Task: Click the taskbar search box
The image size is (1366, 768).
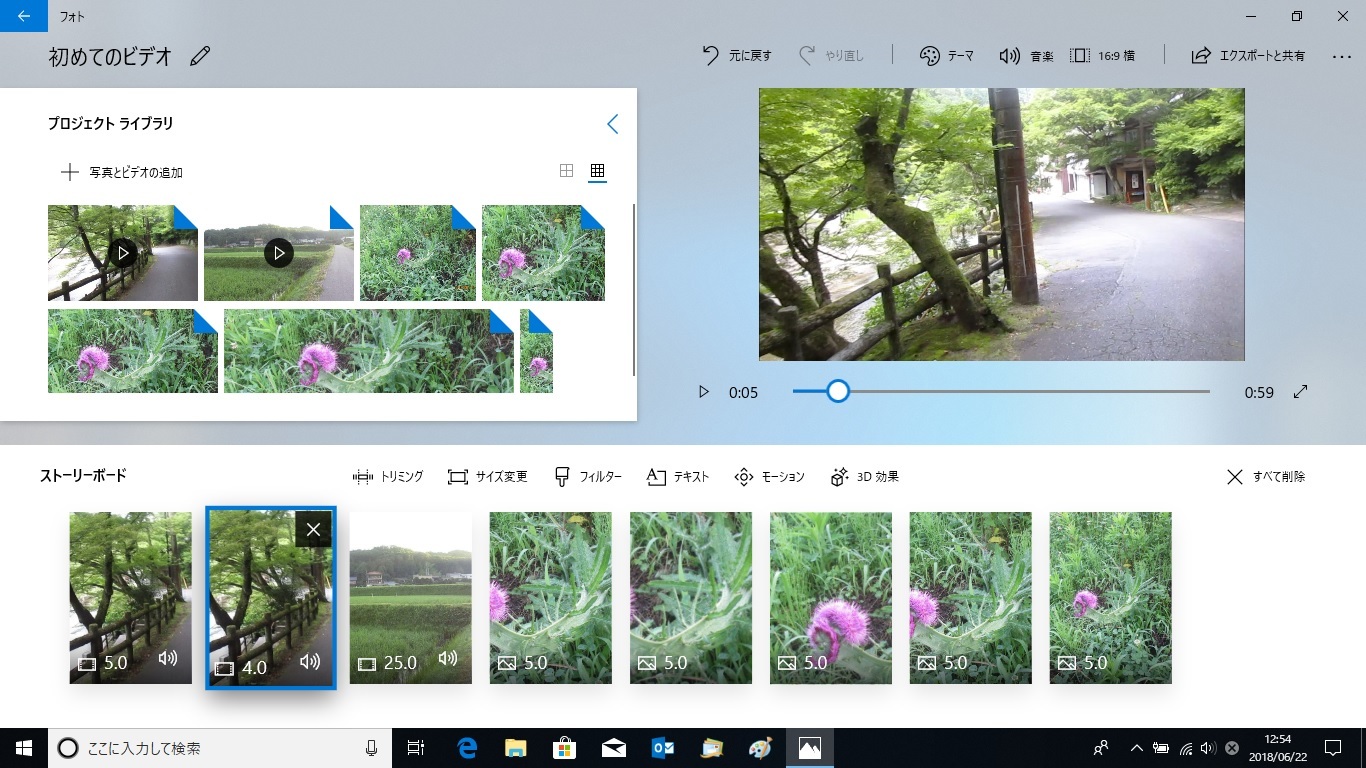Action: [220, 748]
